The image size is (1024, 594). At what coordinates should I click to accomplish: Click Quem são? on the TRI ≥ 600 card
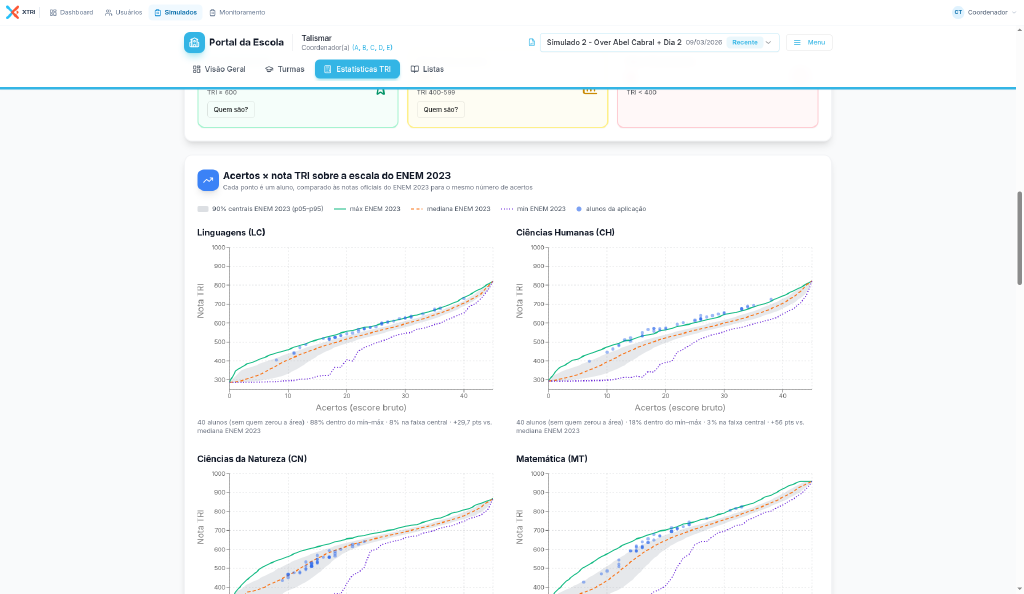[231, 110]
